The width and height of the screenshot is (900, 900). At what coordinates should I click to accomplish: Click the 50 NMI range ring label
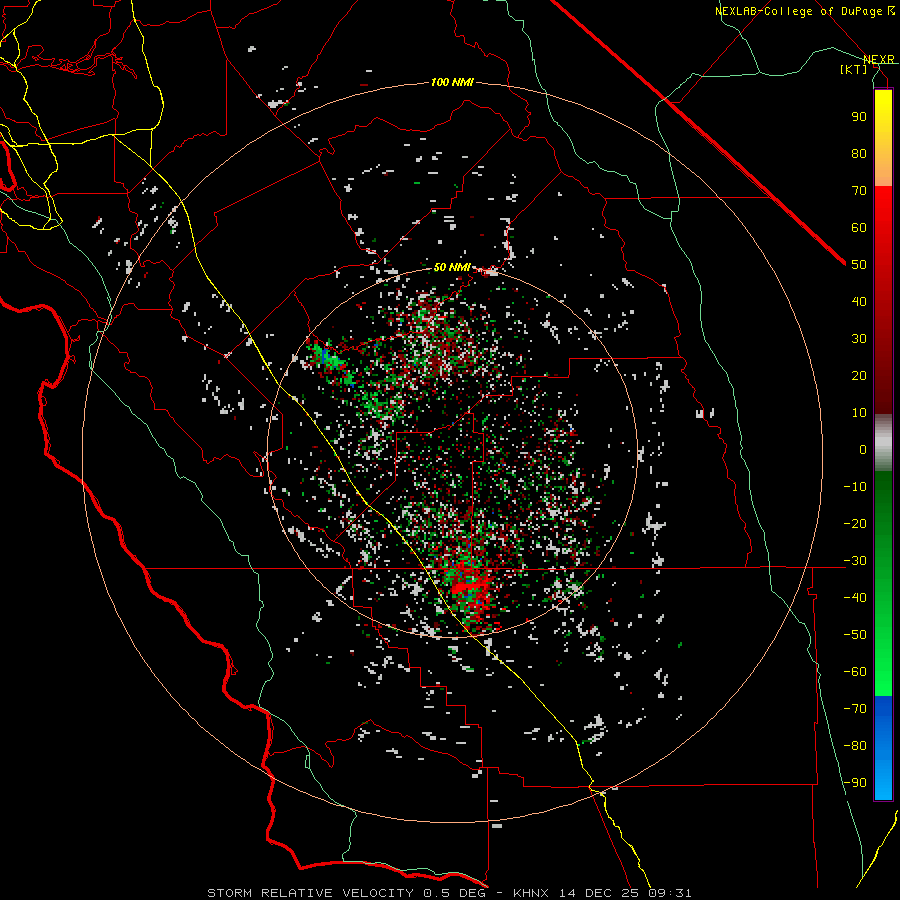pyautogui.click(x=452, y=267)
